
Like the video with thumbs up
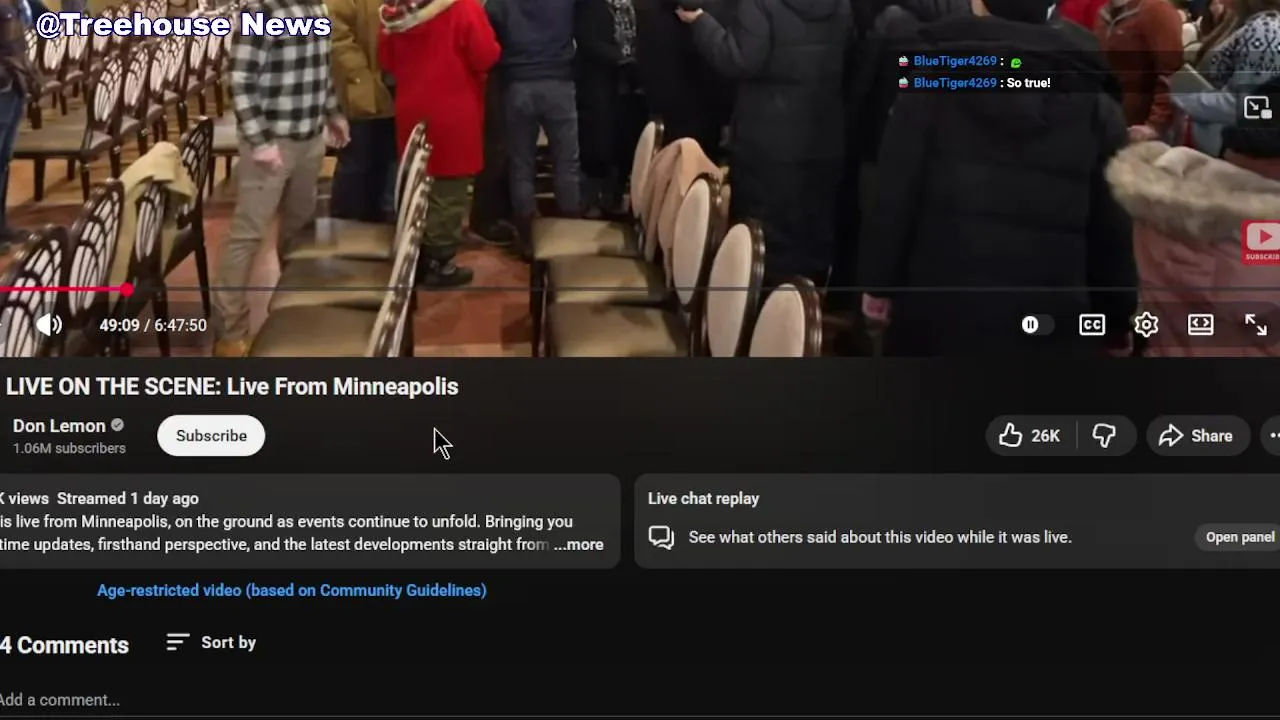[1029, 436]
